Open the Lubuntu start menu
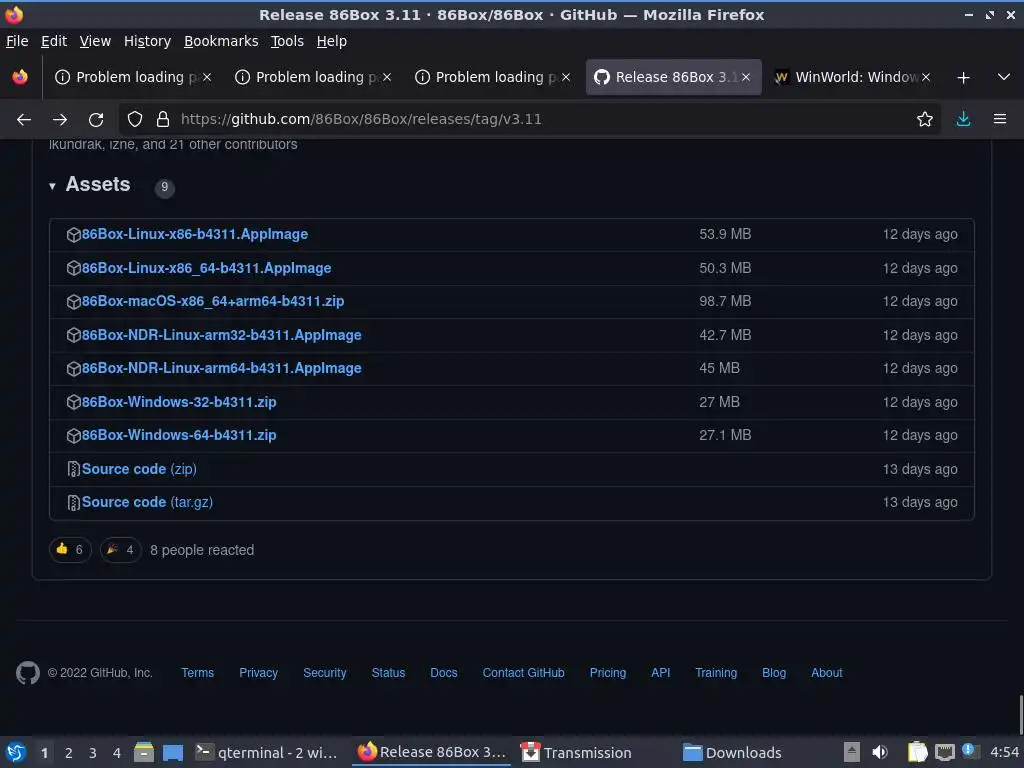Viewport: 1024px width, 768px height. pyautogui.click(x=16, y=752)
